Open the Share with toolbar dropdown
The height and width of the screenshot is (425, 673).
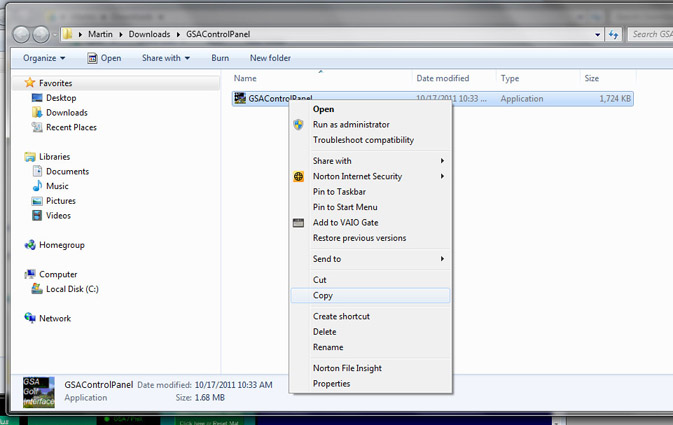point(166,58)
